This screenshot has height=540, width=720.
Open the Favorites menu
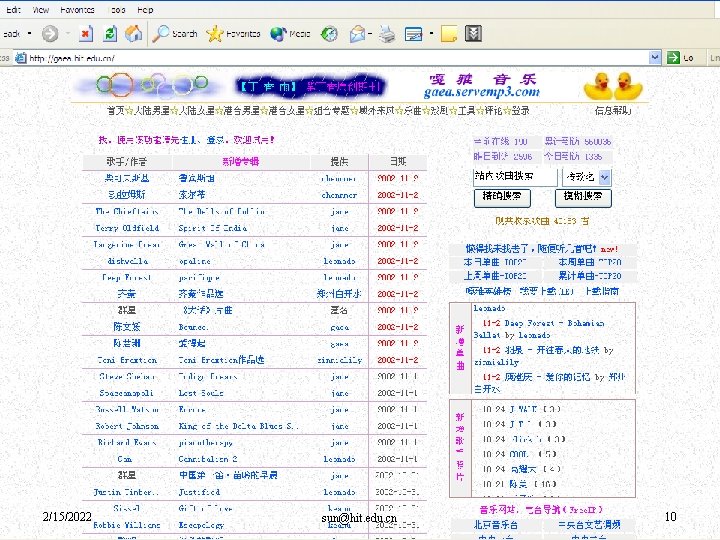(x=77, y=10)
